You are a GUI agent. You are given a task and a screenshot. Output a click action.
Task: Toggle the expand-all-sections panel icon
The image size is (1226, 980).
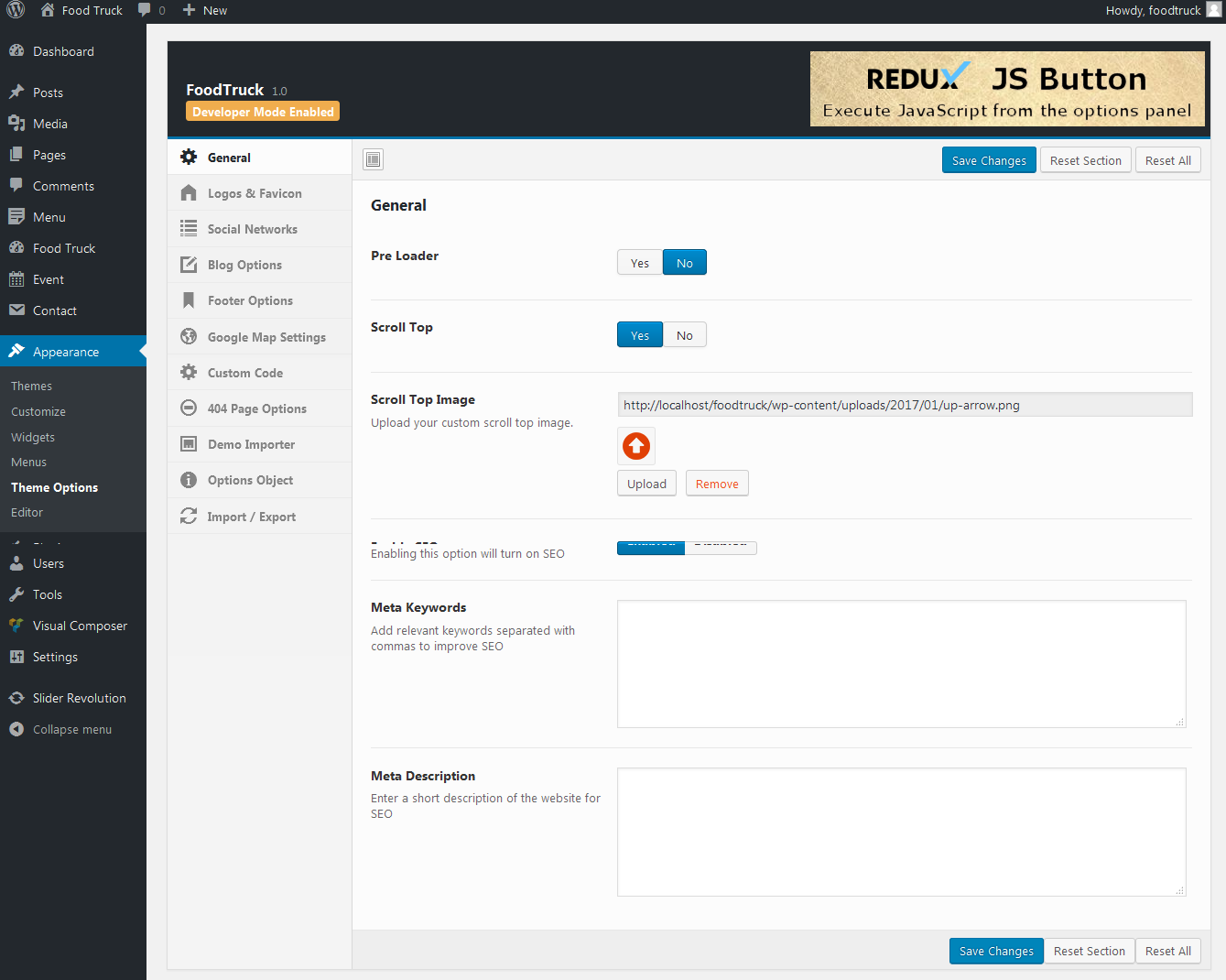(x=373, y=159)
